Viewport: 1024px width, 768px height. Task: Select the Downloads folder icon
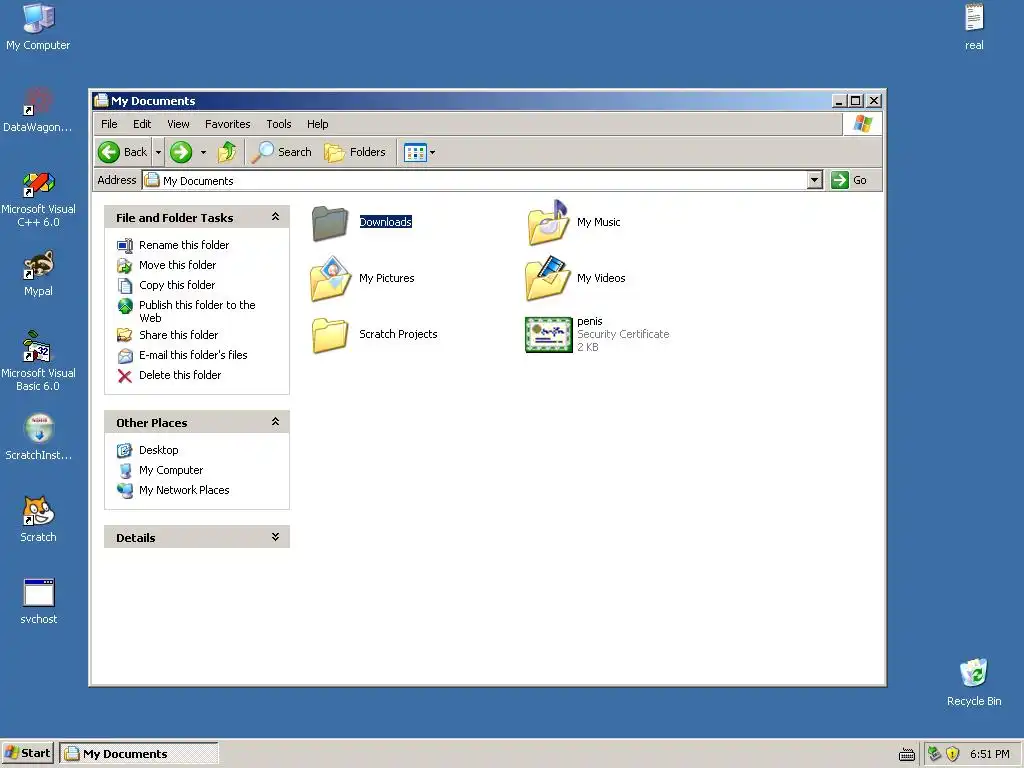coord(330,223)
